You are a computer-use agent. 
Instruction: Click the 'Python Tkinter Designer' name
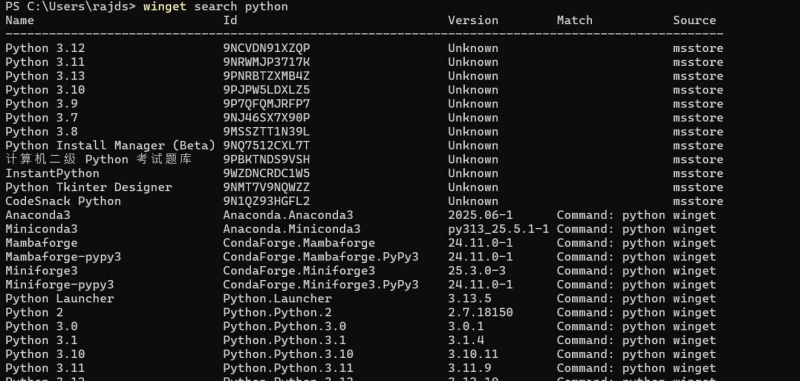tap(89, 187)
